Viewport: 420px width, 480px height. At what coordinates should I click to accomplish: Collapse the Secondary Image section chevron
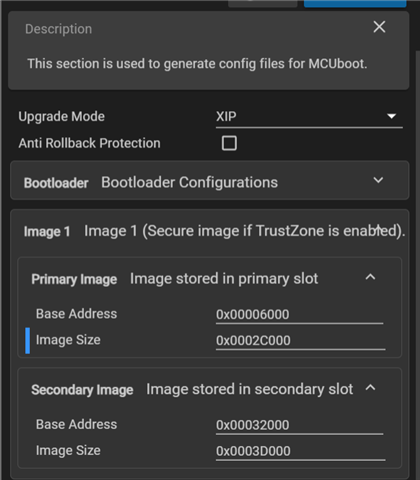point(370,388)
